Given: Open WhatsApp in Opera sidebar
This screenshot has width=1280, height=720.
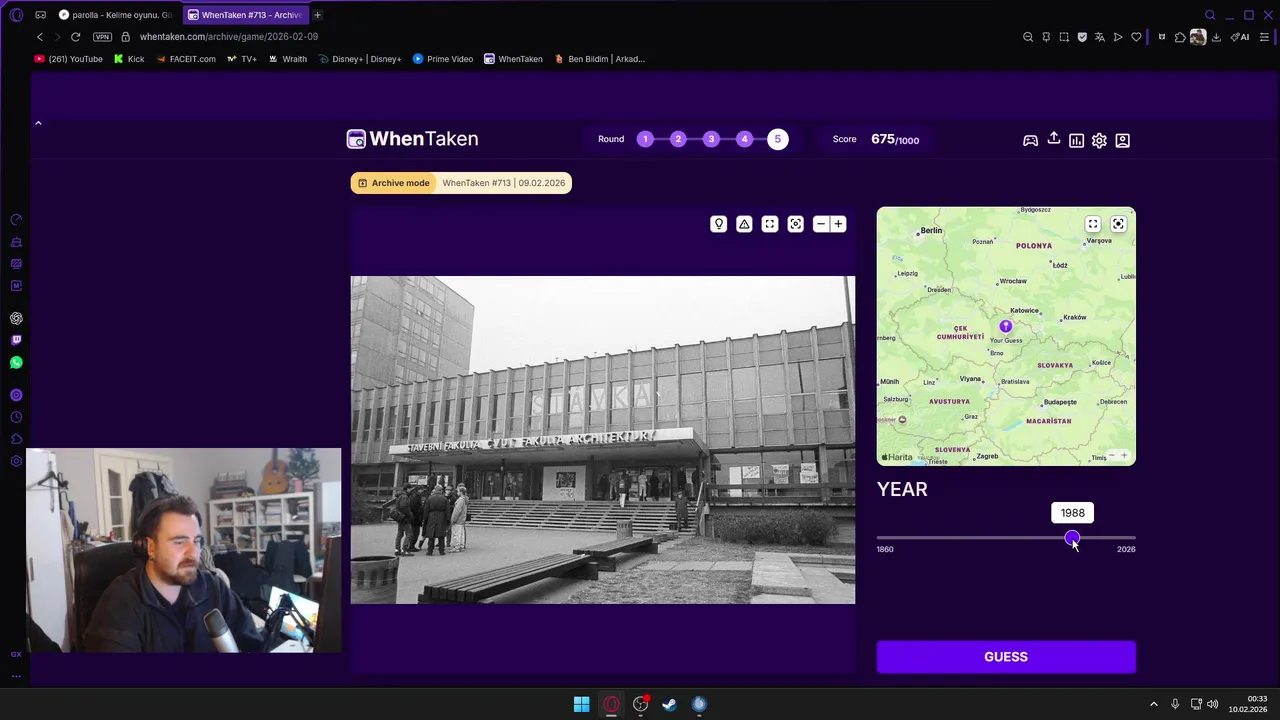Looking at the screenshot, I should pos(16,362).
